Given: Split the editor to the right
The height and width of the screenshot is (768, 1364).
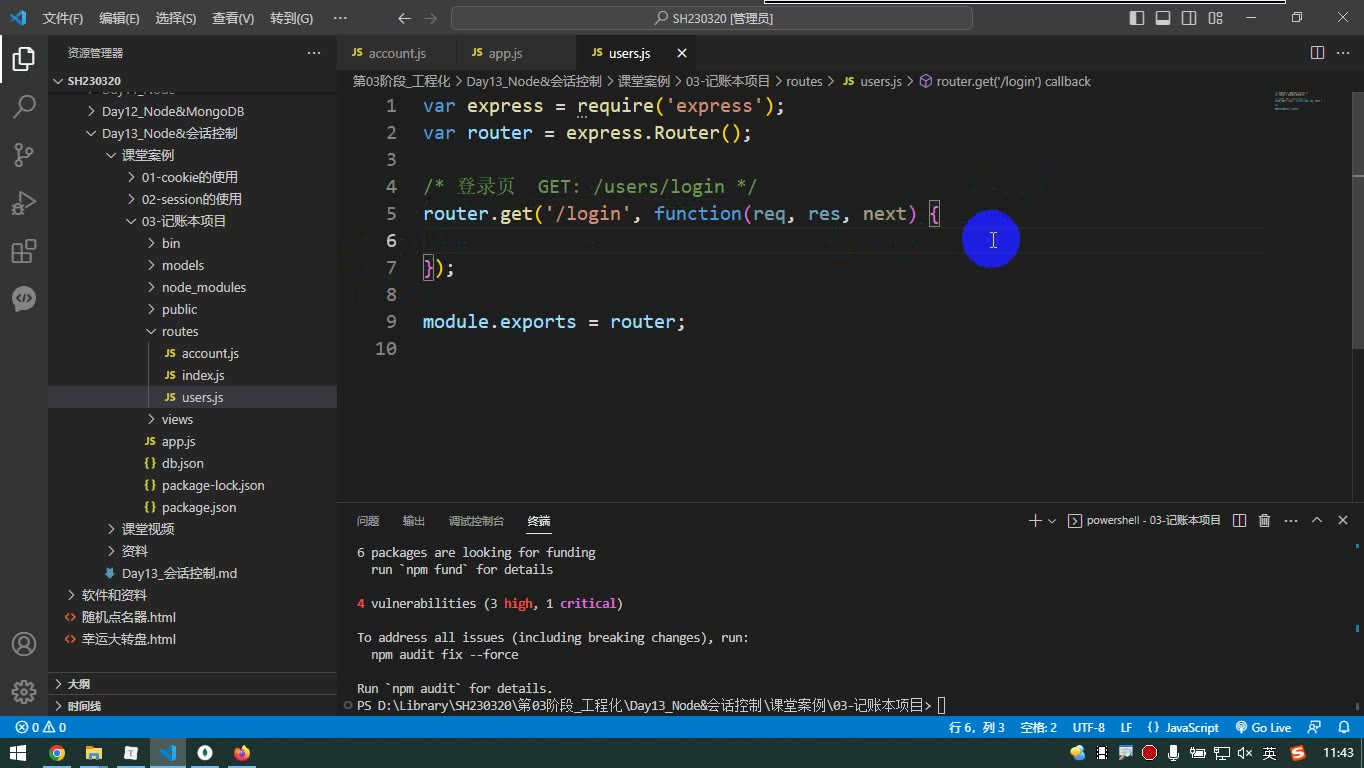Looking at the screenshot, I should coord(1317,53).
